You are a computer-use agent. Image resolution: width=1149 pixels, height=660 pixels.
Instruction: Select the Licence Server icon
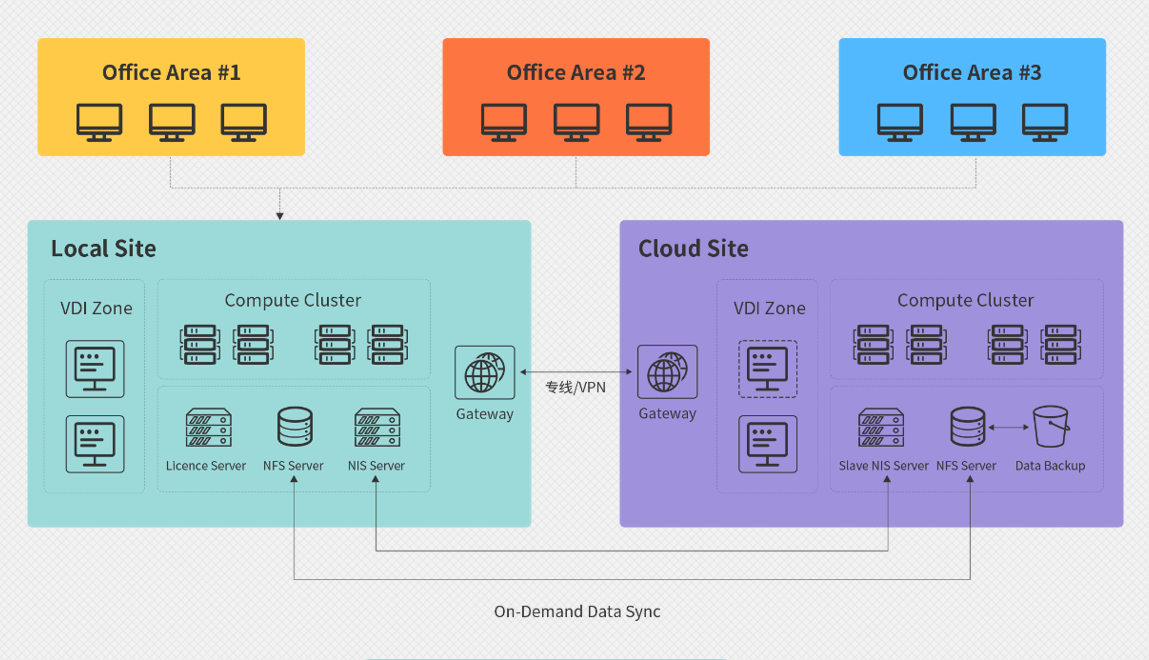coord(209,427)
